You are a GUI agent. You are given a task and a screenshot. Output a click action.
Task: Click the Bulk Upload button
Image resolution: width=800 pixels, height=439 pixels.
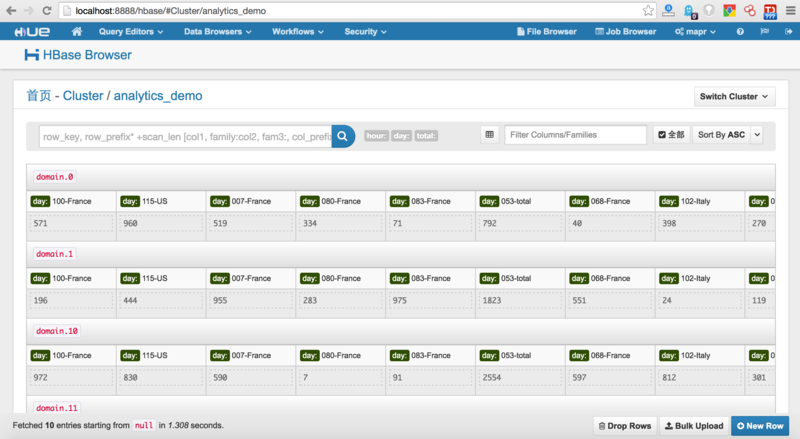coord(694,426)
